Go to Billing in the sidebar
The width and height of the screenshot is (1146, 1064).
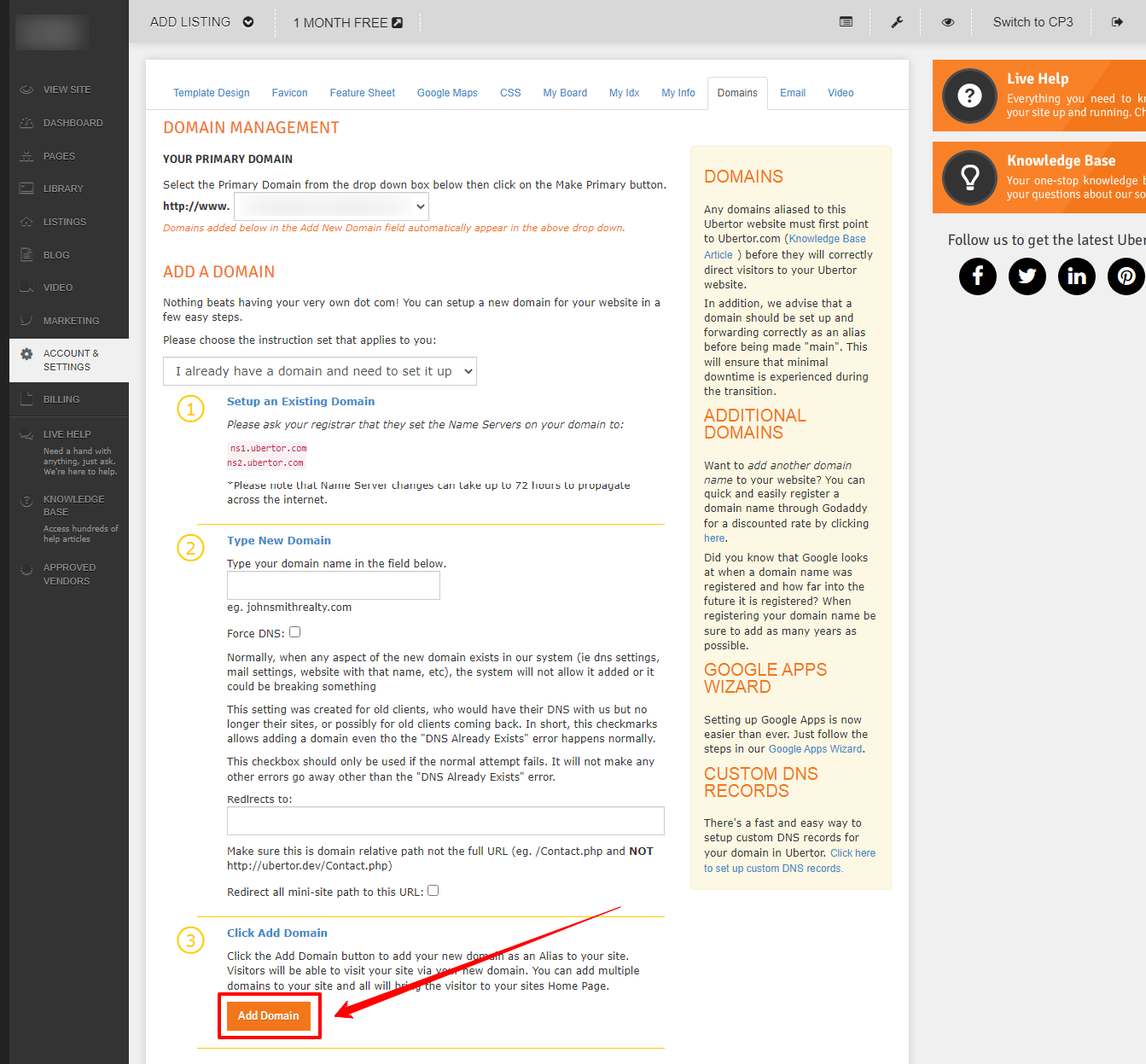click(x=61, y=399)
